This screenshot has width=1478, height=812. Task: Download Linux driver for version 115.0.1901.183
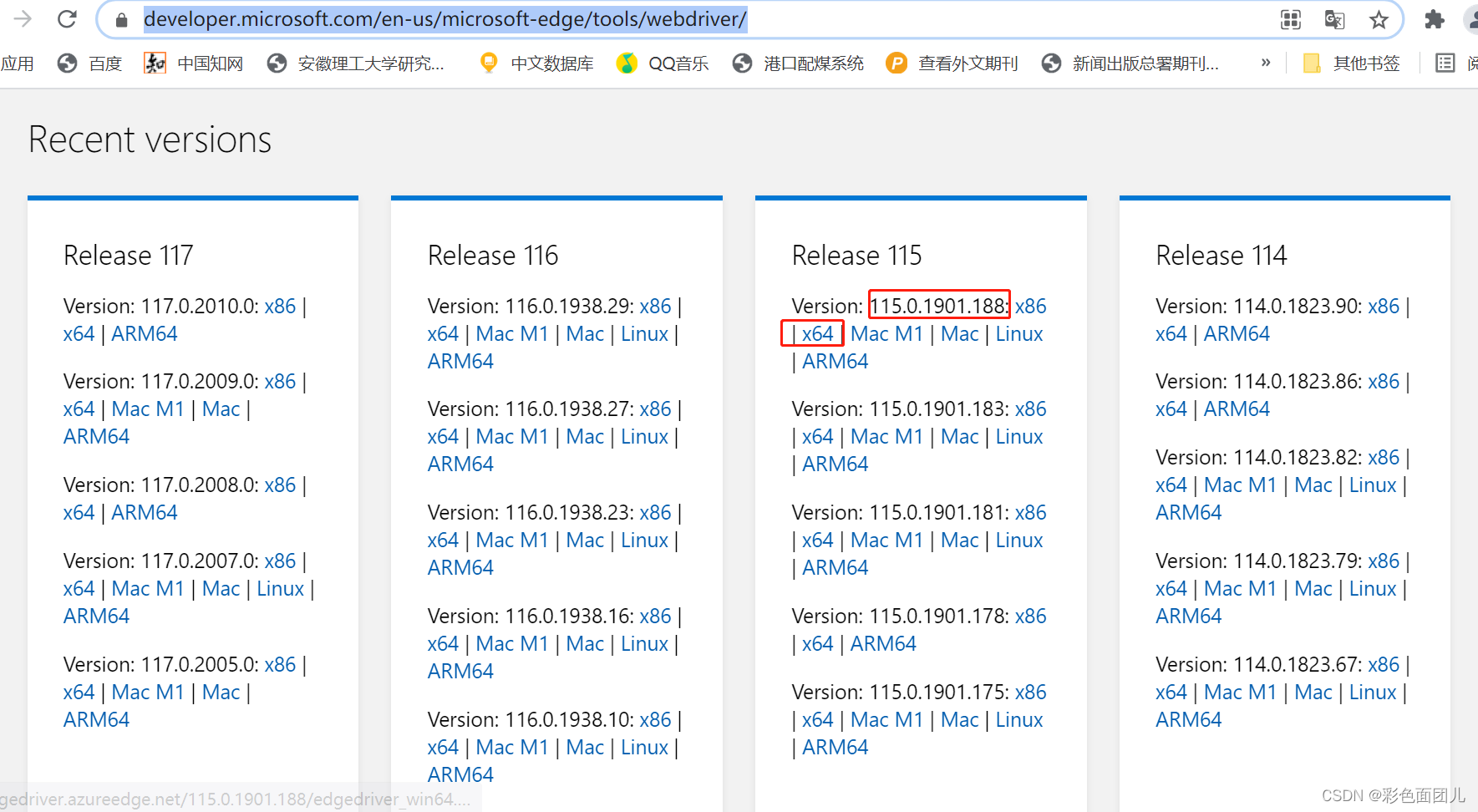pos(1018,437)
